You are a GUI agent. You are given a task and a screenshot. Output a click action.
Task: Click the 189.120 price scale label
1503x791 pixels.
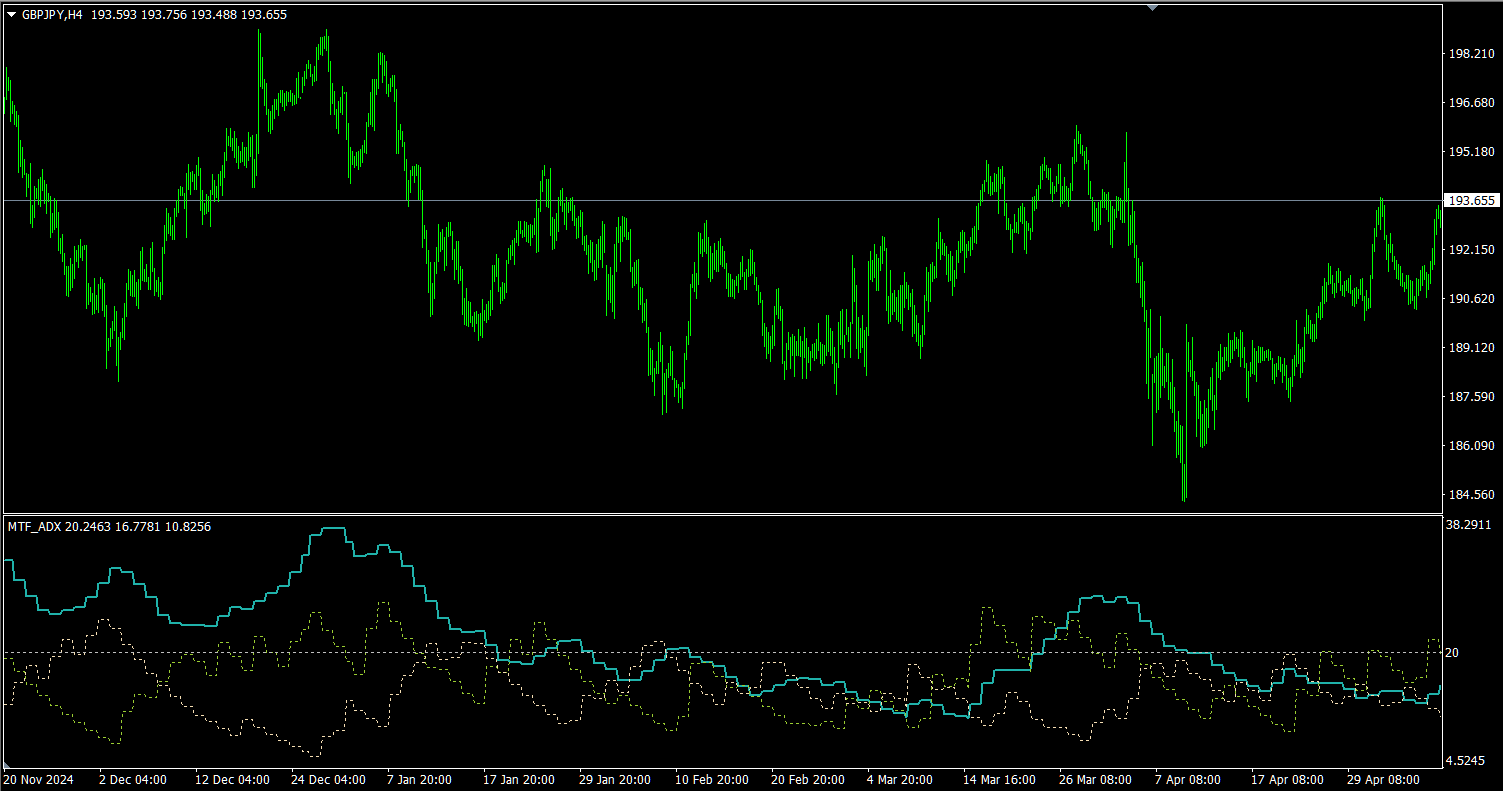1471,348
